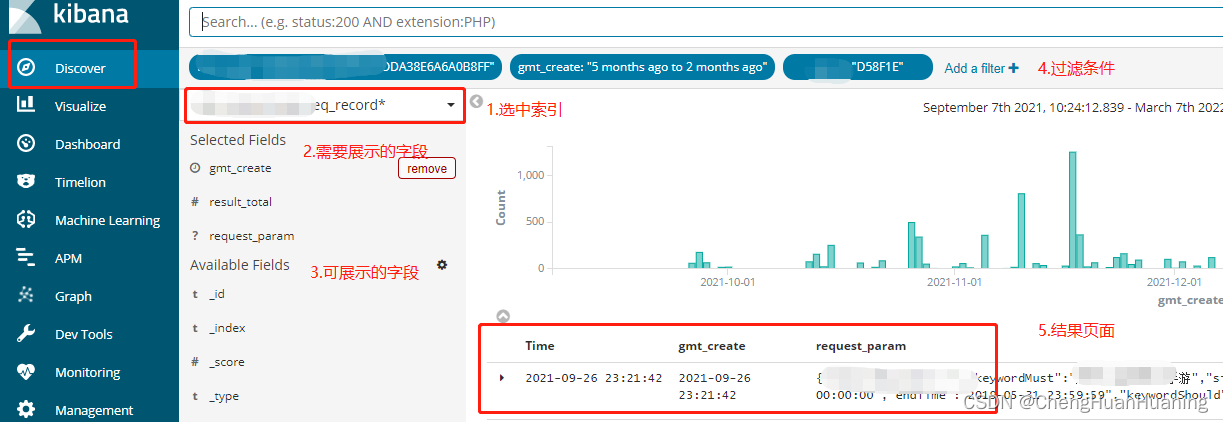Open the Discover section icon

point(26,68)
